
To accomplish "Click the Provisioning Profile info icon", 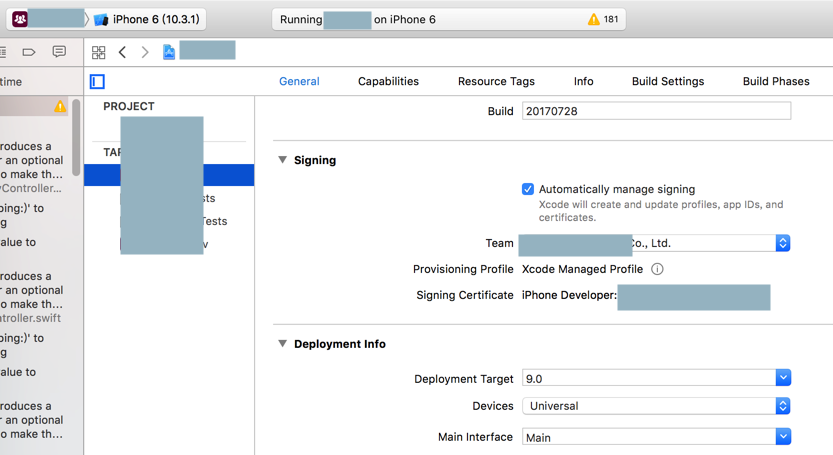I will (657, 269).
